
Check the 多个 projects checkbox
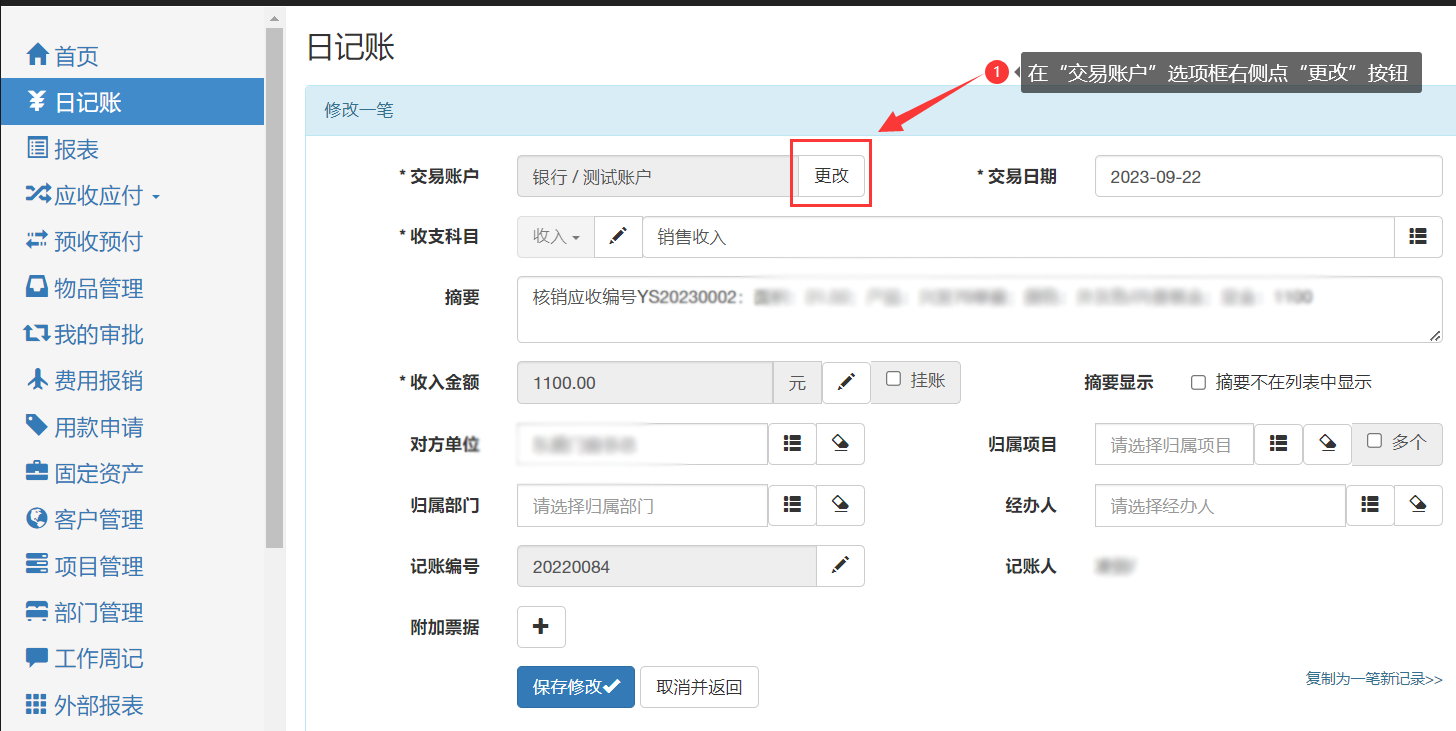pyautogui.click(x=1375, y=441)
